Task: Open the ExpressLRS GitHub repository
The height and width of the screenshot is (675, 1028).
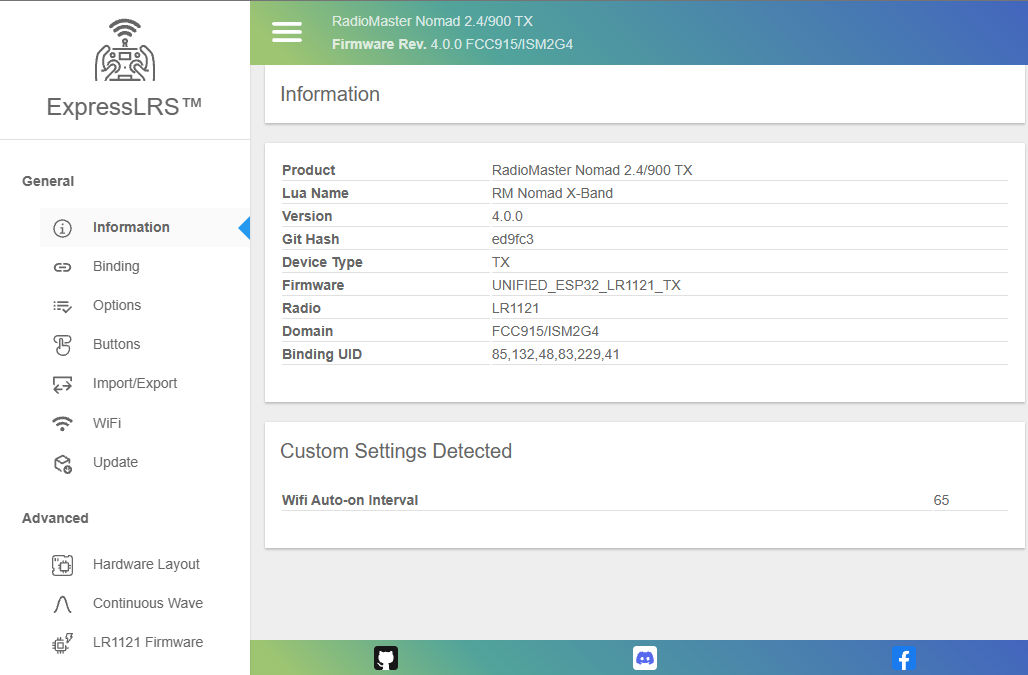Action: click(x=388, y=657)
